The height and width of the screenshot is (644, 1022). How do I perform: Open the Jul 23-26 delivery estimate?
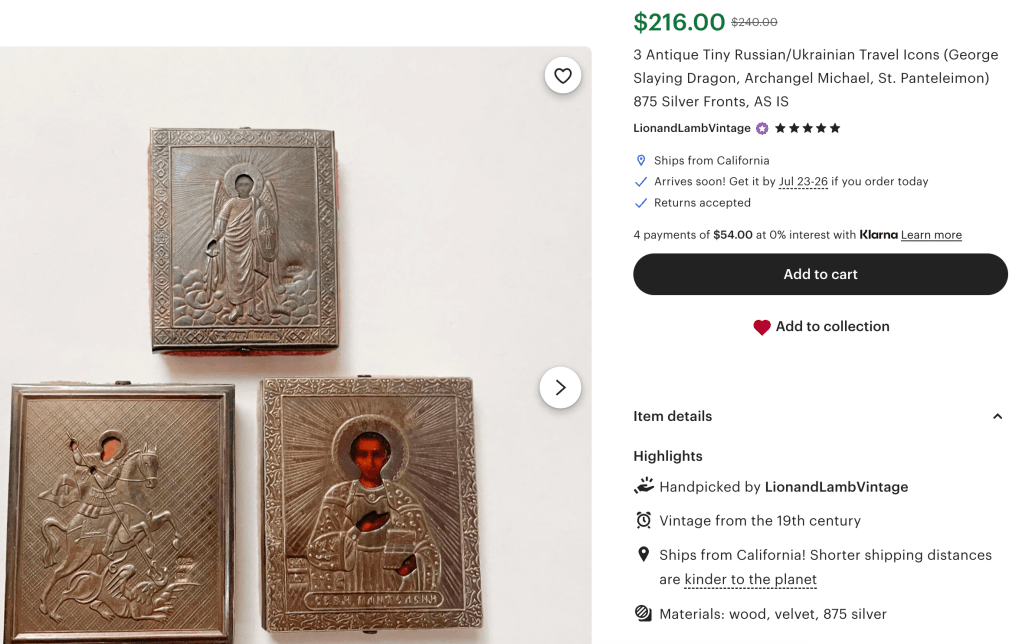tap(803, 182)
